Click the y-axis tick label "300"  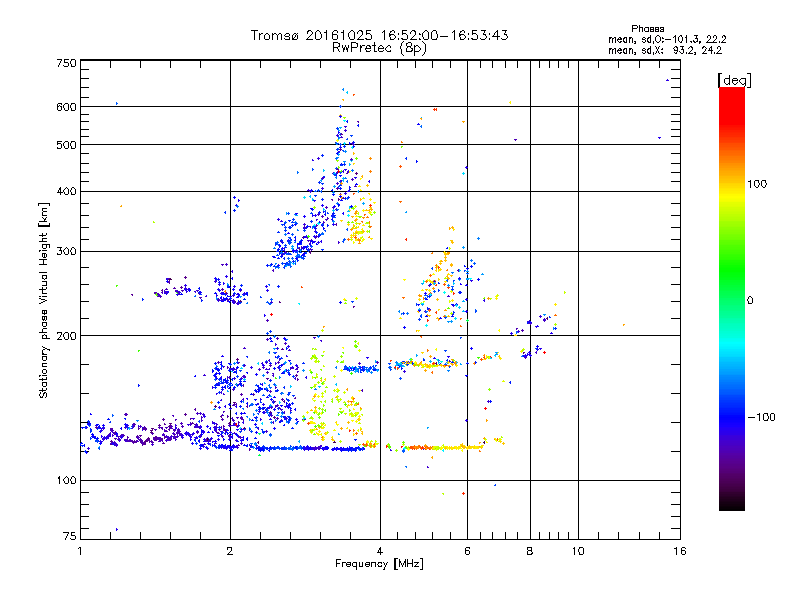pyautogui.click(x=66, y=252)
